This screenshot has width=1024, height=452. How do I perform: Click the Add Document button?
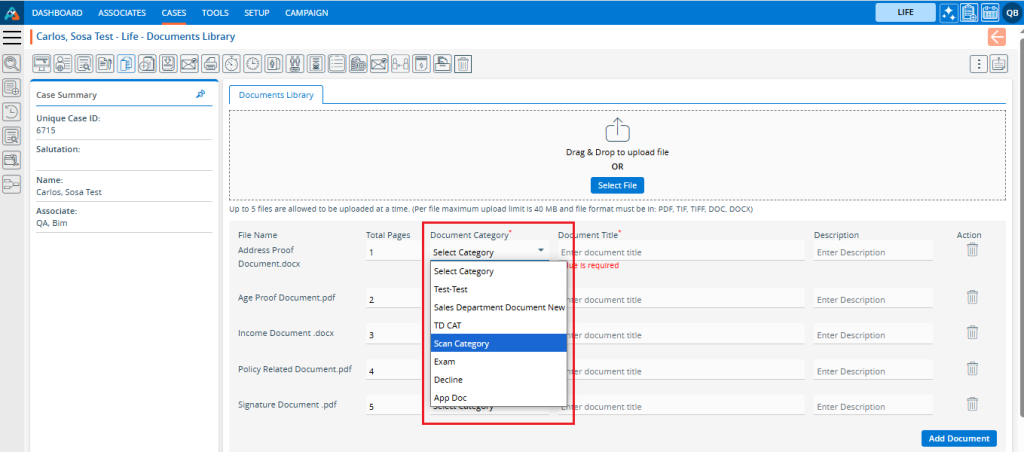point(958,438)
